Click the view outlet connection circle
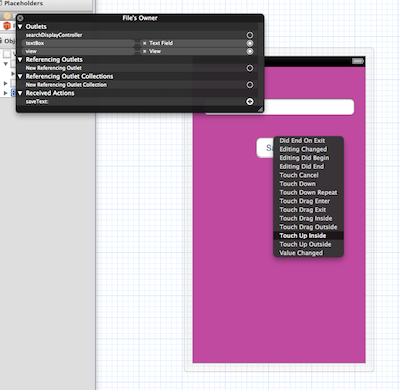 250,51
